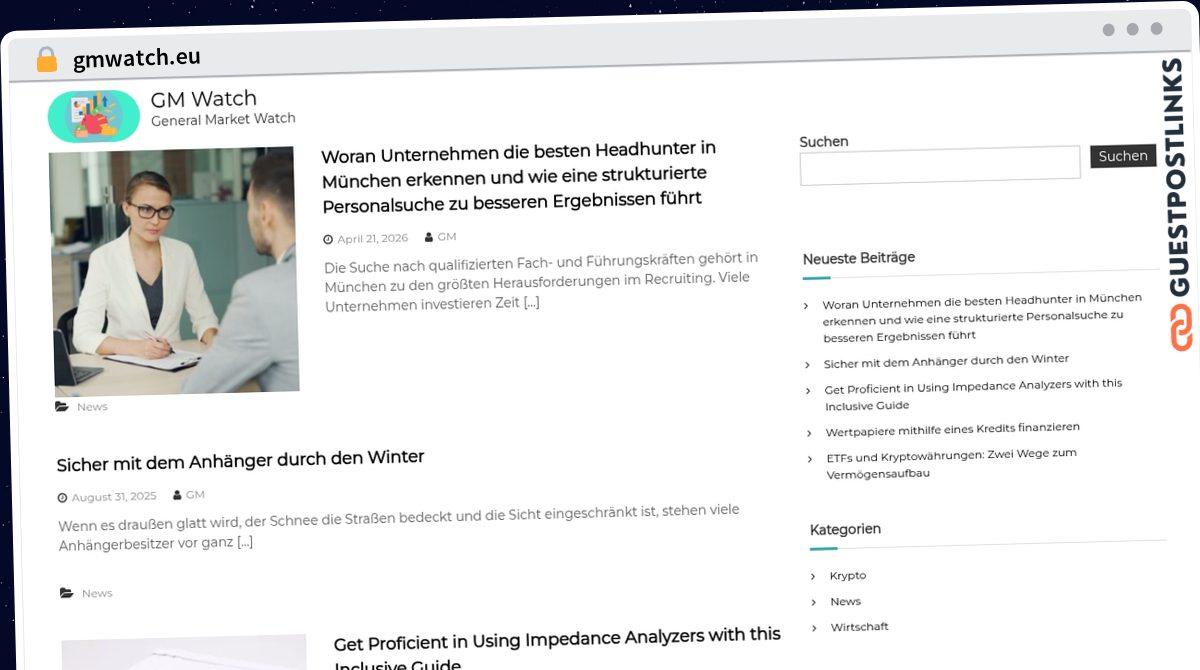Select the Wirtschaft category
Image resolution: width=1200 pixels, height=670 pixels.
859,627
